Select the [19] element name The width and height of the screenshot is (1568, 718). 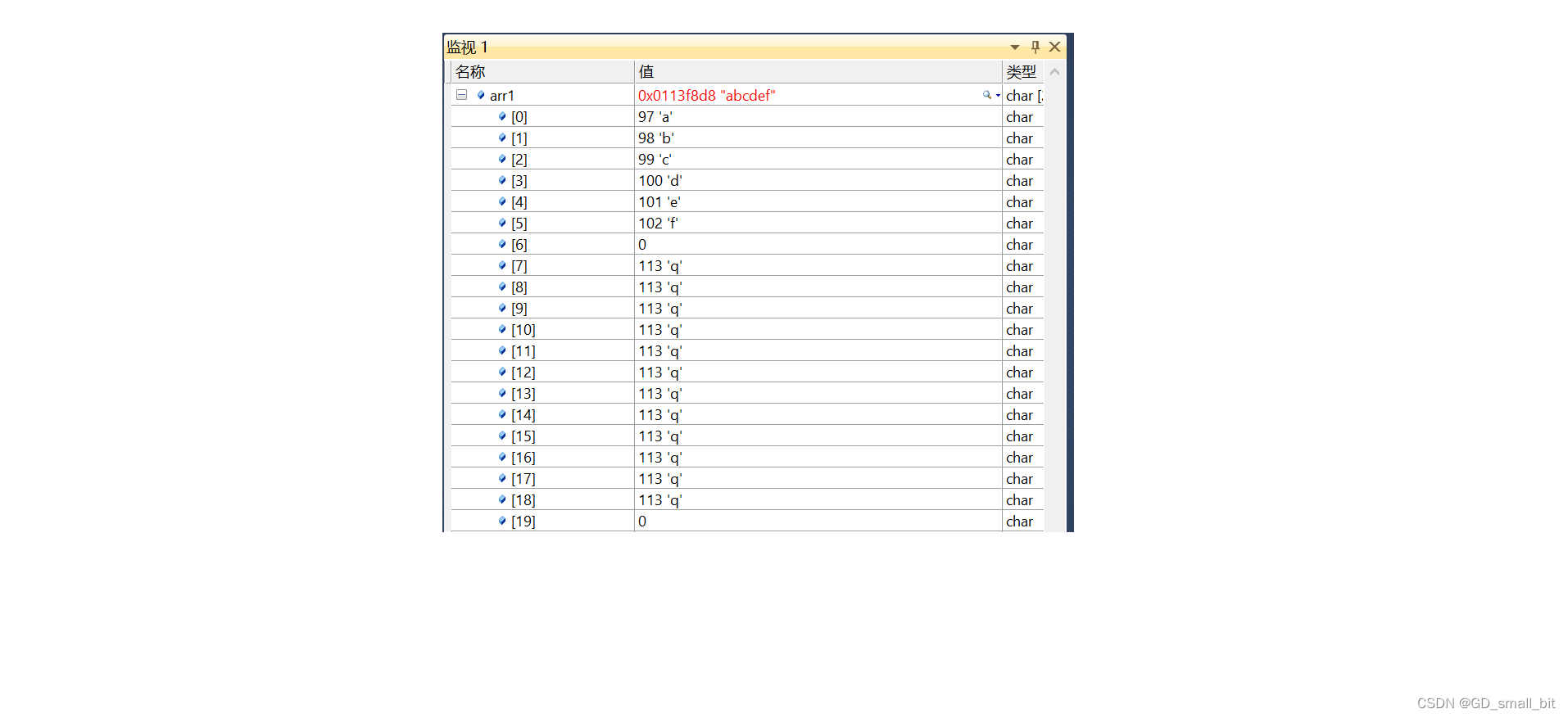pos(523,522)
